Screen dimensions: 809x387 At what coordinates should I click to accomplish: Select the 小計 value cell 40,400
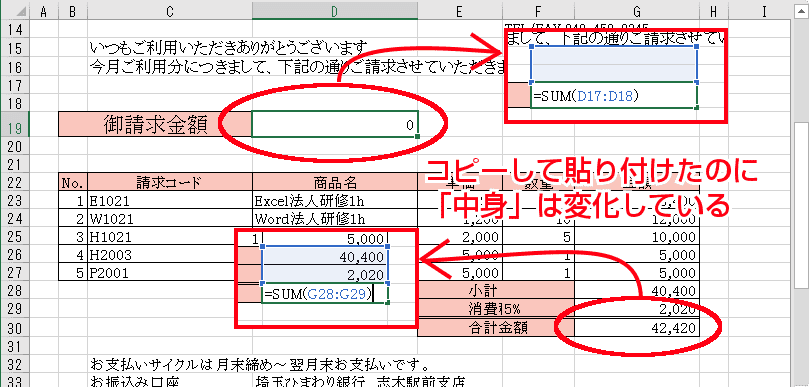point(637,291)
